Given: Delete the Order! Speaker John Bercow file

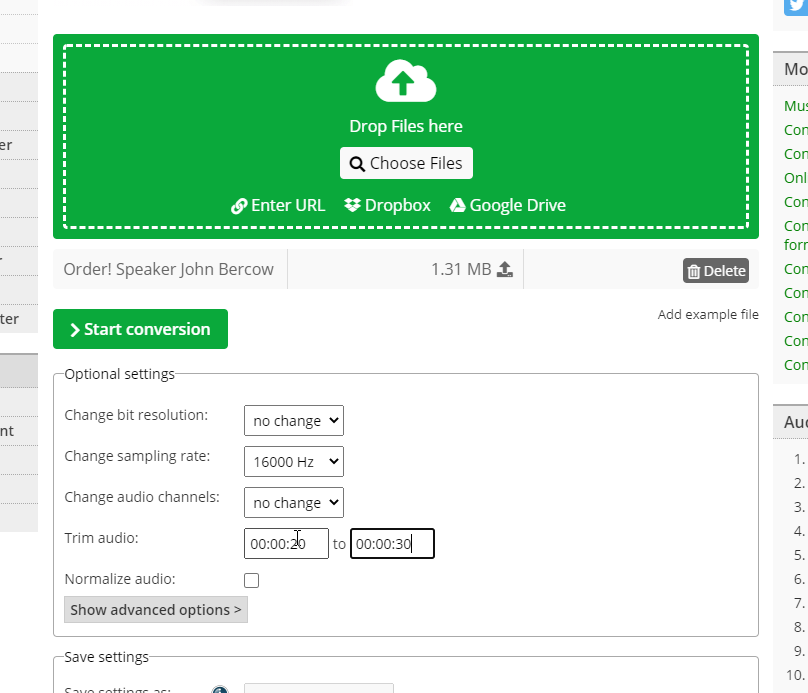Looking at the screenshot, I should coord(715,271).
